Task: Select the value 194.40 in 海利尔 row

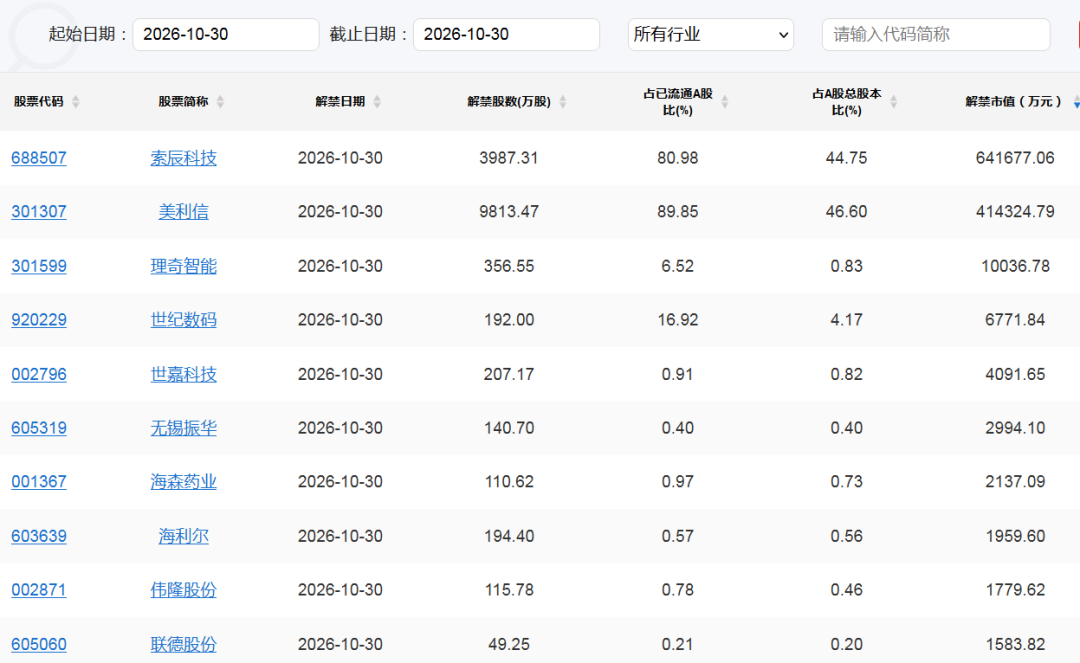Action: pyautogui.click(x=509, y=536)
